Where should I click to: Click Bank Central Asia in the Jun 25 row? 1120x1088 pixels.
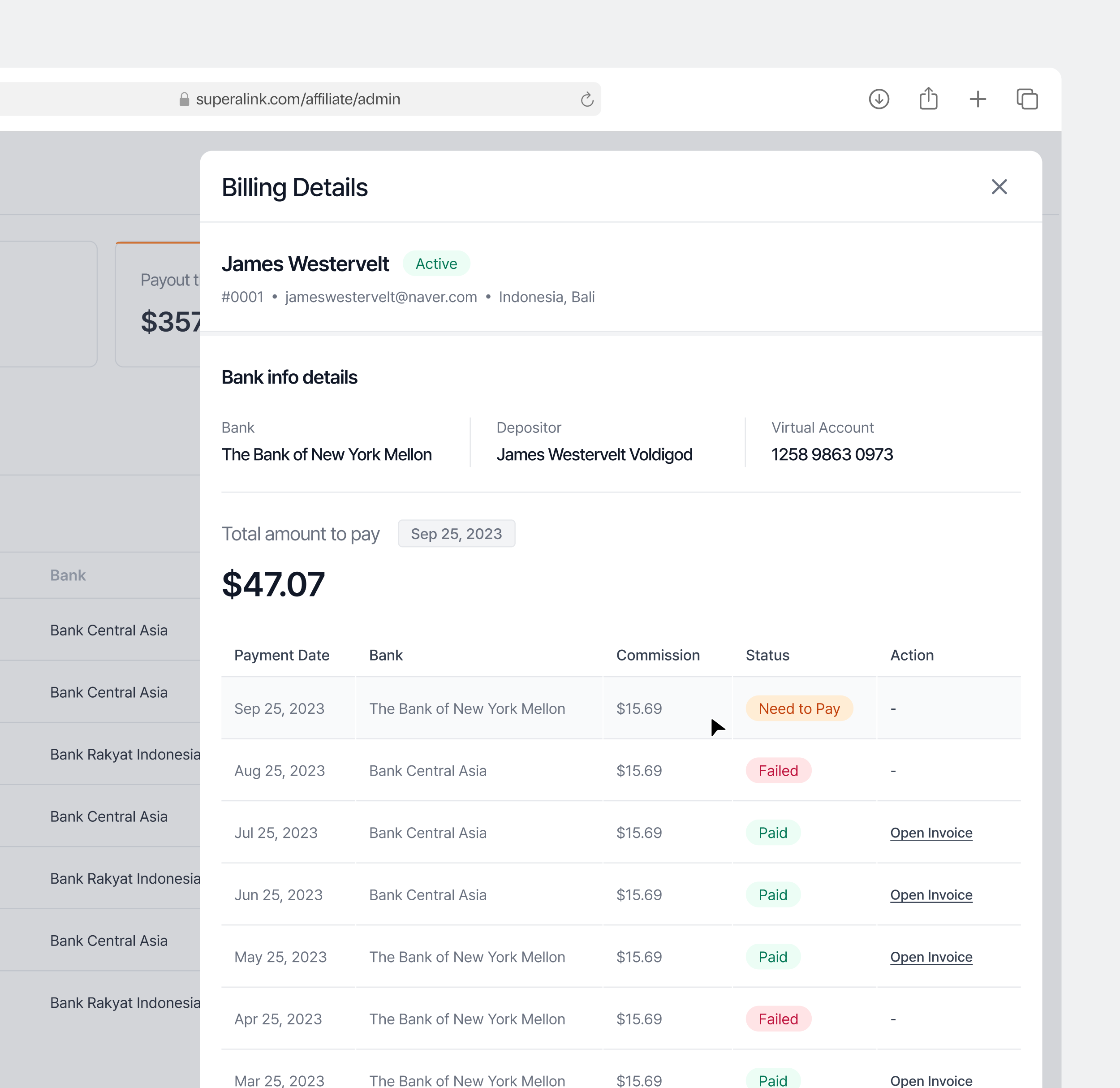coord(427,895)
